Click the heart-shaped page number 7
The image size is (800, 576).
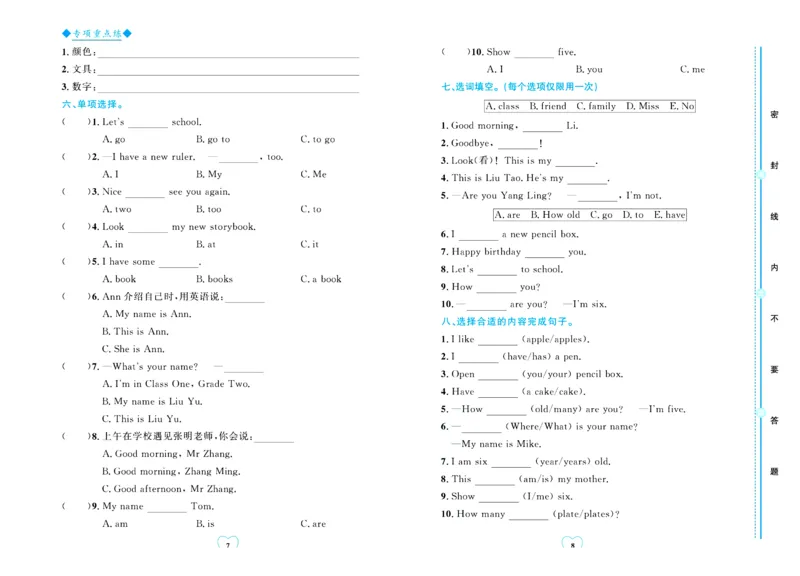point(229,546)
